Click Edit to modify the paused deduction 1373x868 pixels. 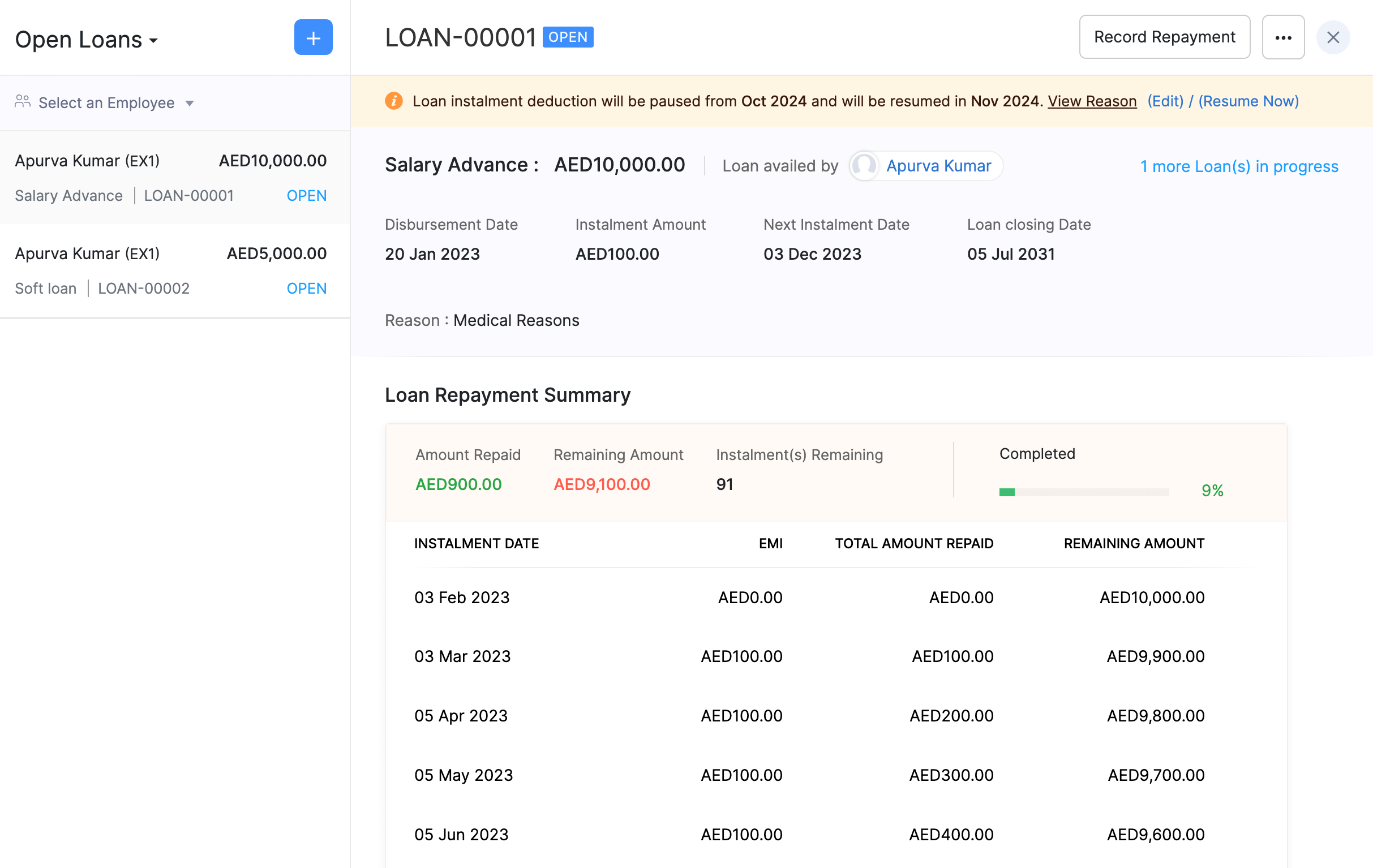pos(1165,101)
